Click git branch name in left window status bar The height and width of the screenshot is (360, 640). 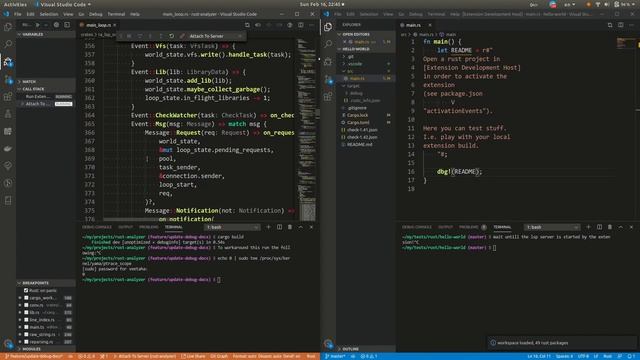[x=34, y=356]
